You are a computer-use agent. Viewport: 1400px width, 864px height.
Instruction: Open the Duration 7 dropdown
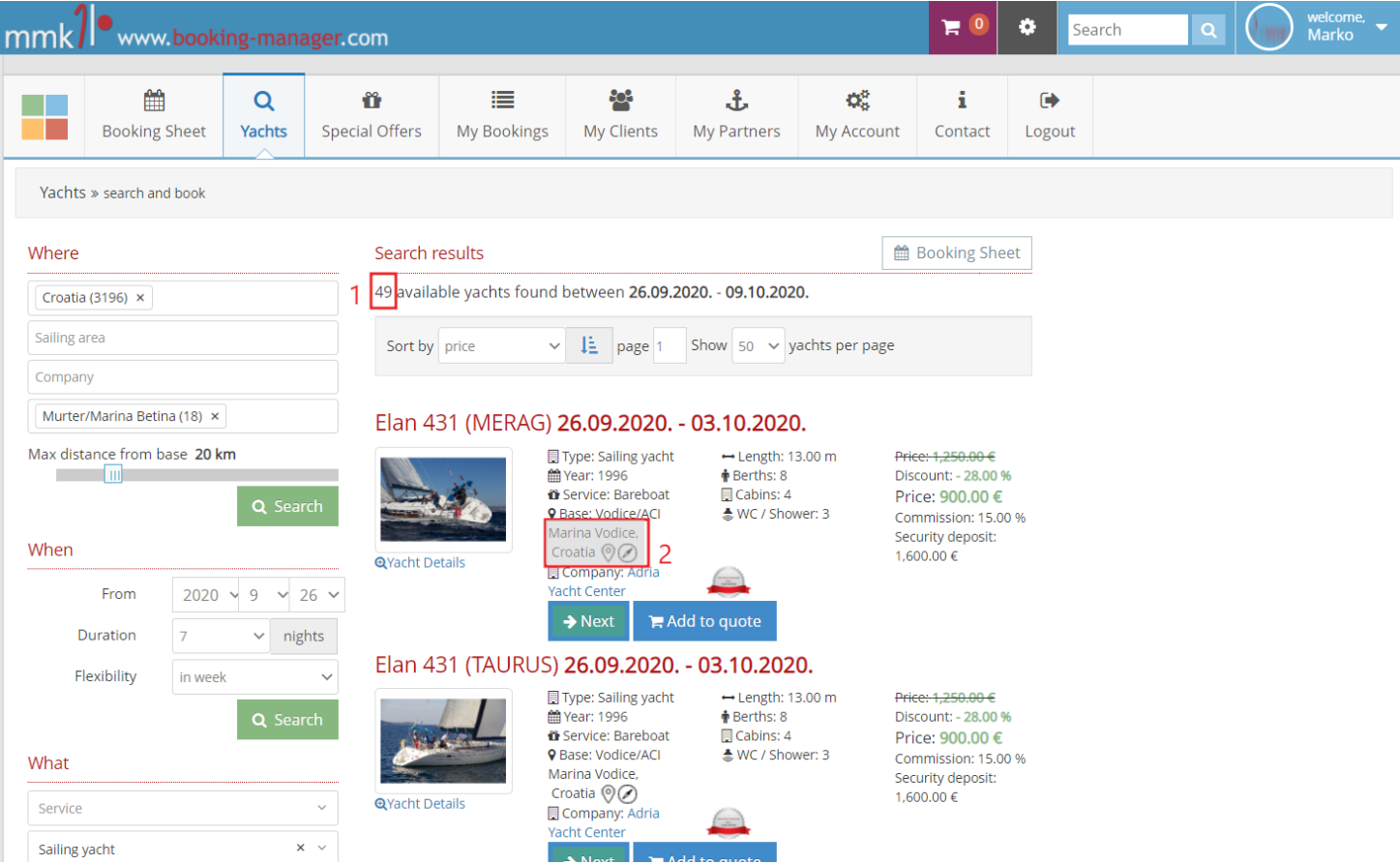(x=221, y=636)
